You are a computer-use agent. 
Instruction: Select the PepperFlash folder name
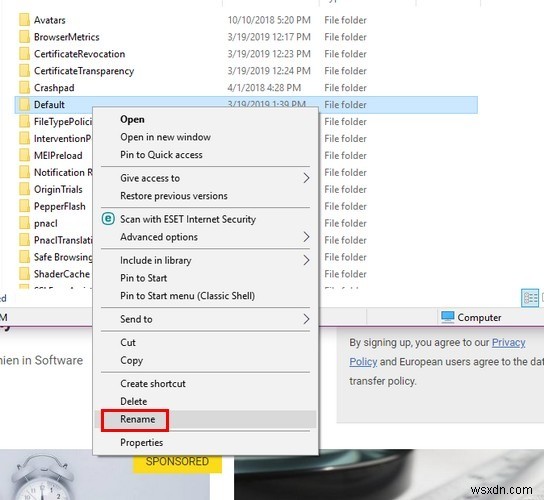click(x=60, y=206)
